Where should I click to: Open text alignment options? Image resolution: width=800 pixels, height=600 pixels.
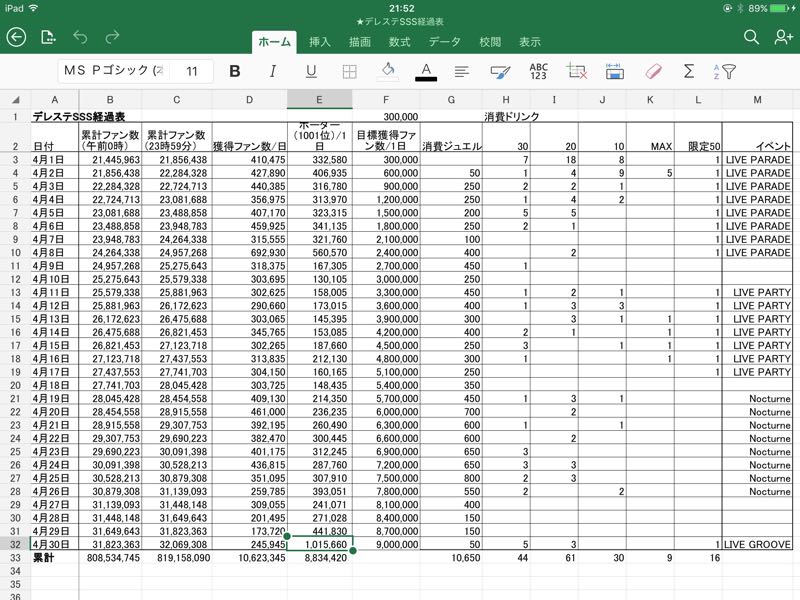(462, 71)
